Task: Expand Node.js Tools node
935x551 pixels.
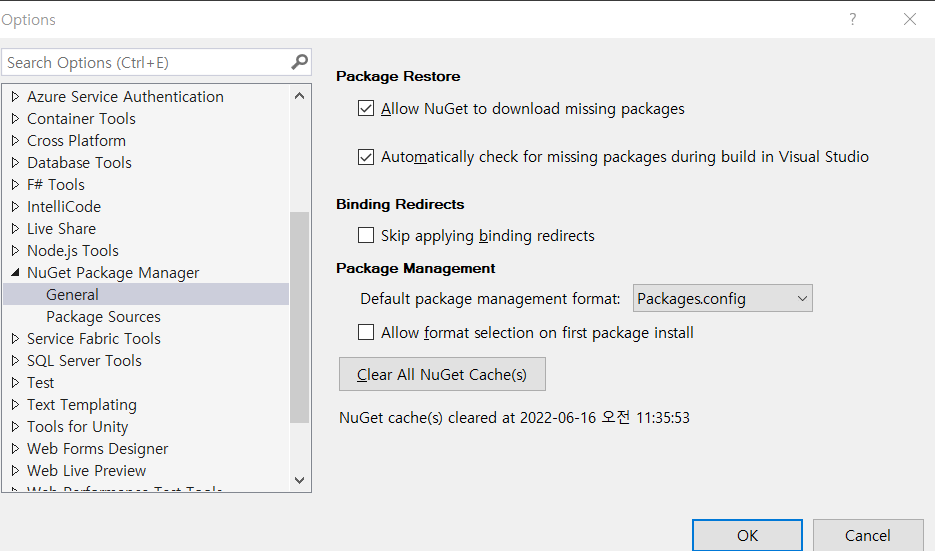Action: pos(16,250)
